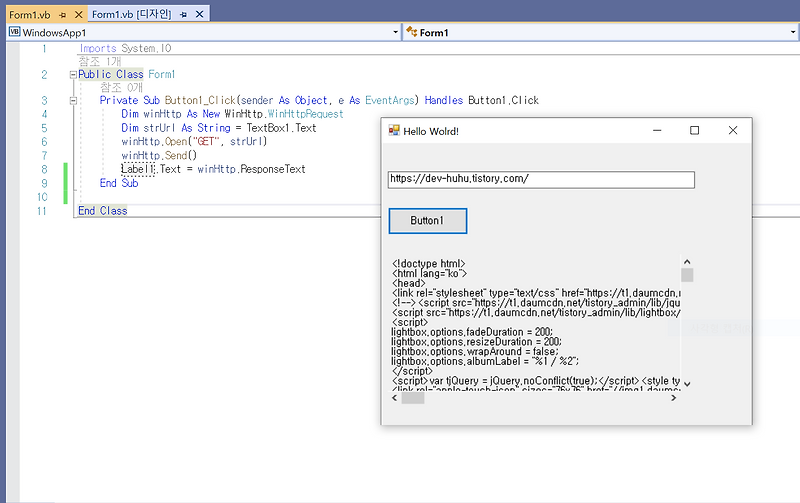800x503 pixels.
Task: Click the URL text box in Hello Wolrd!
Action: click(x=541, y=180)
